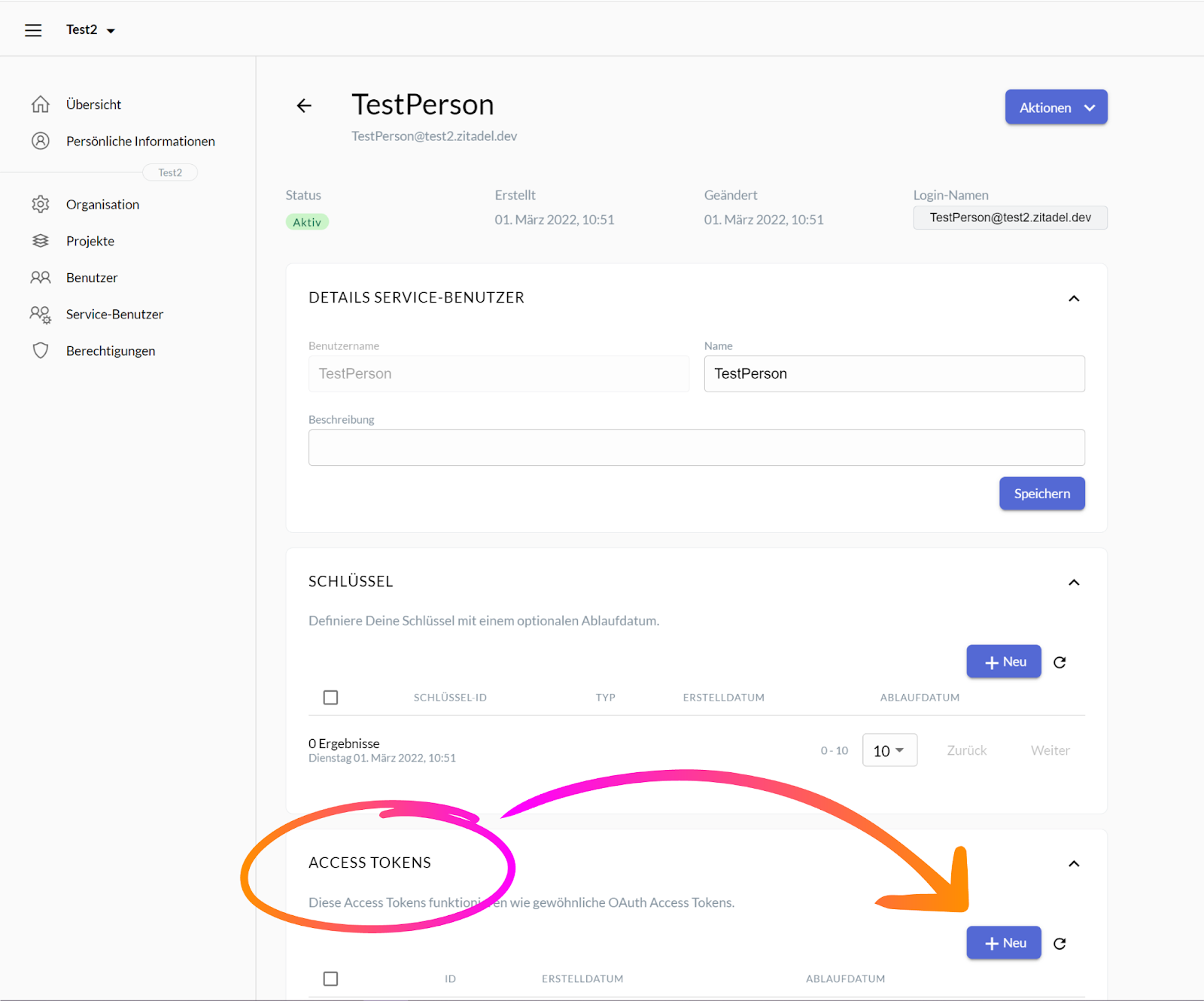Click into the Beschreibung input field

[x=696, y=448]
